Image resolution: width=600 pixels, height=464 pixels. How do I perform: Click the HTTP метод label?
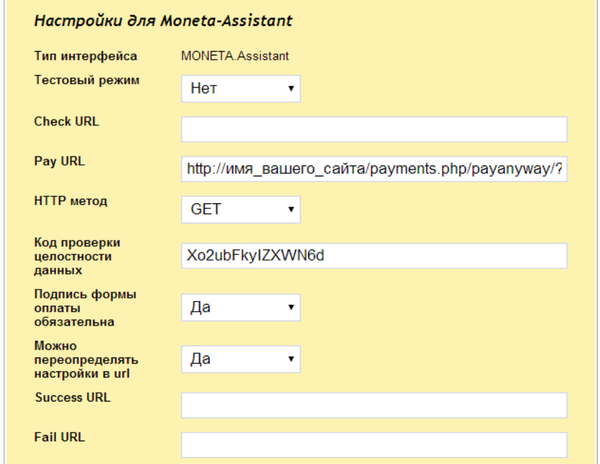click(x=71, y=201)
